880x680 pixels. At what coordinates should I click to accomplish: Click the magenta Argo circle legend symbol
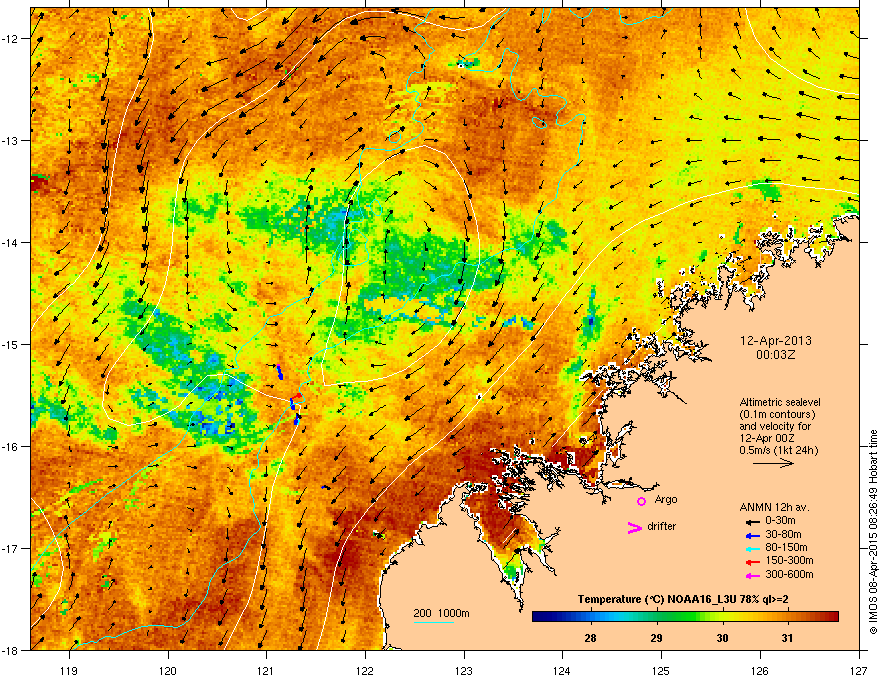tap(641, 501)
